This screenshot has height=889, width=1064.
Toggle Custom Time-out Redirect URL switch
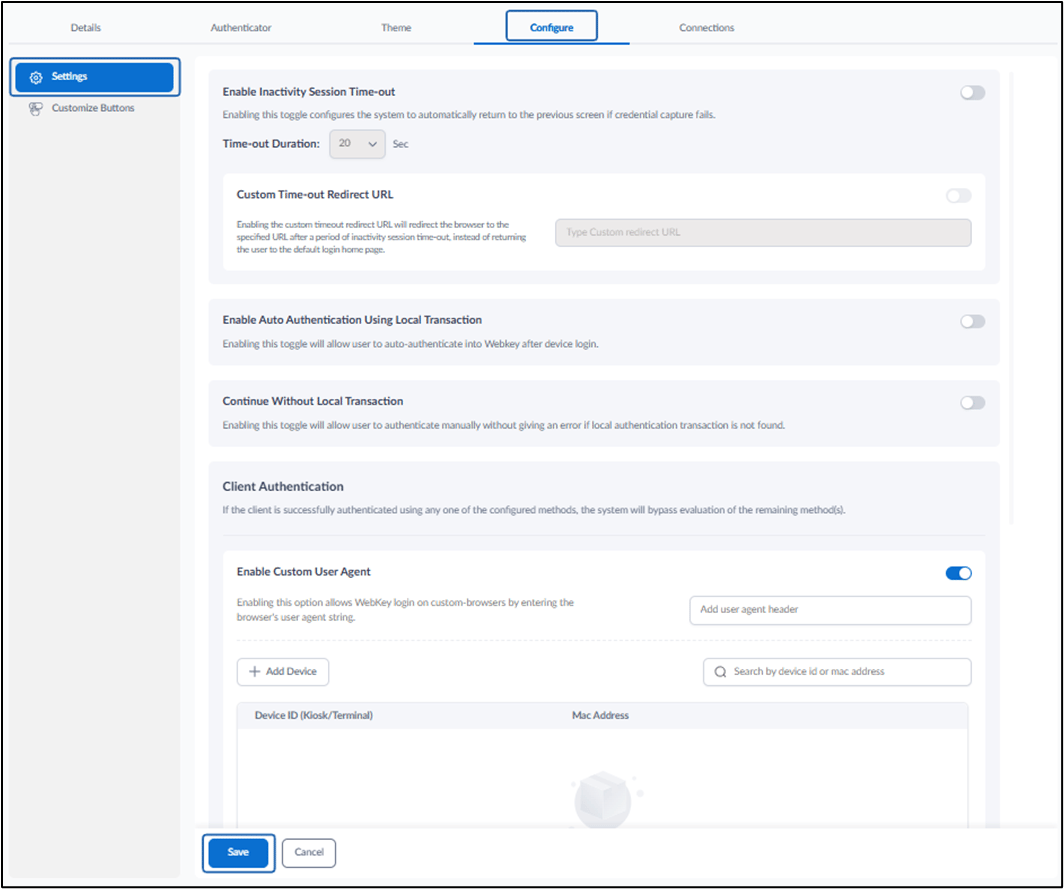(x=959, y=195)
